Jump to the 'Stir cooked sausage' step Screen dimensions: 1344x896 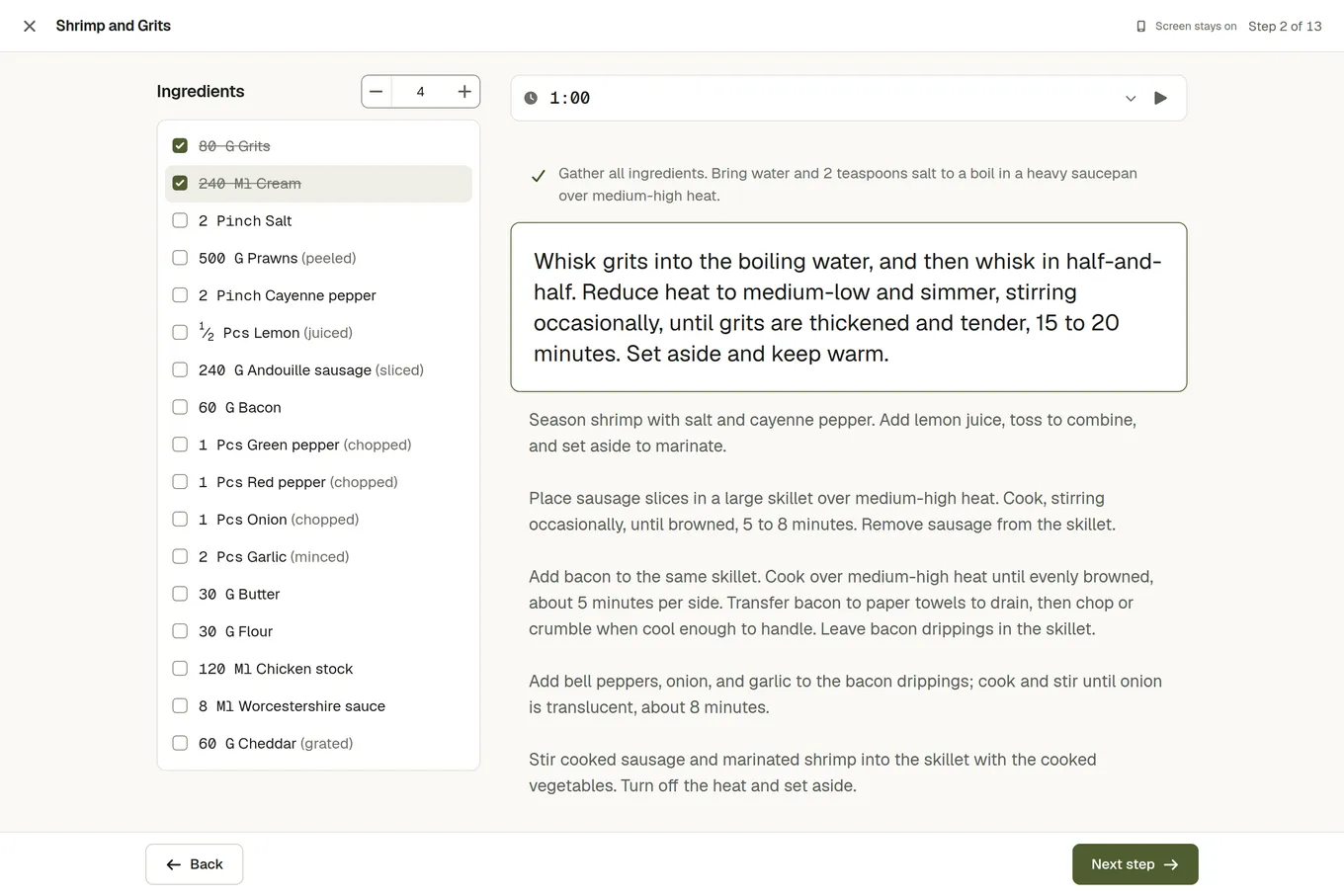click(x=848, y=773)
